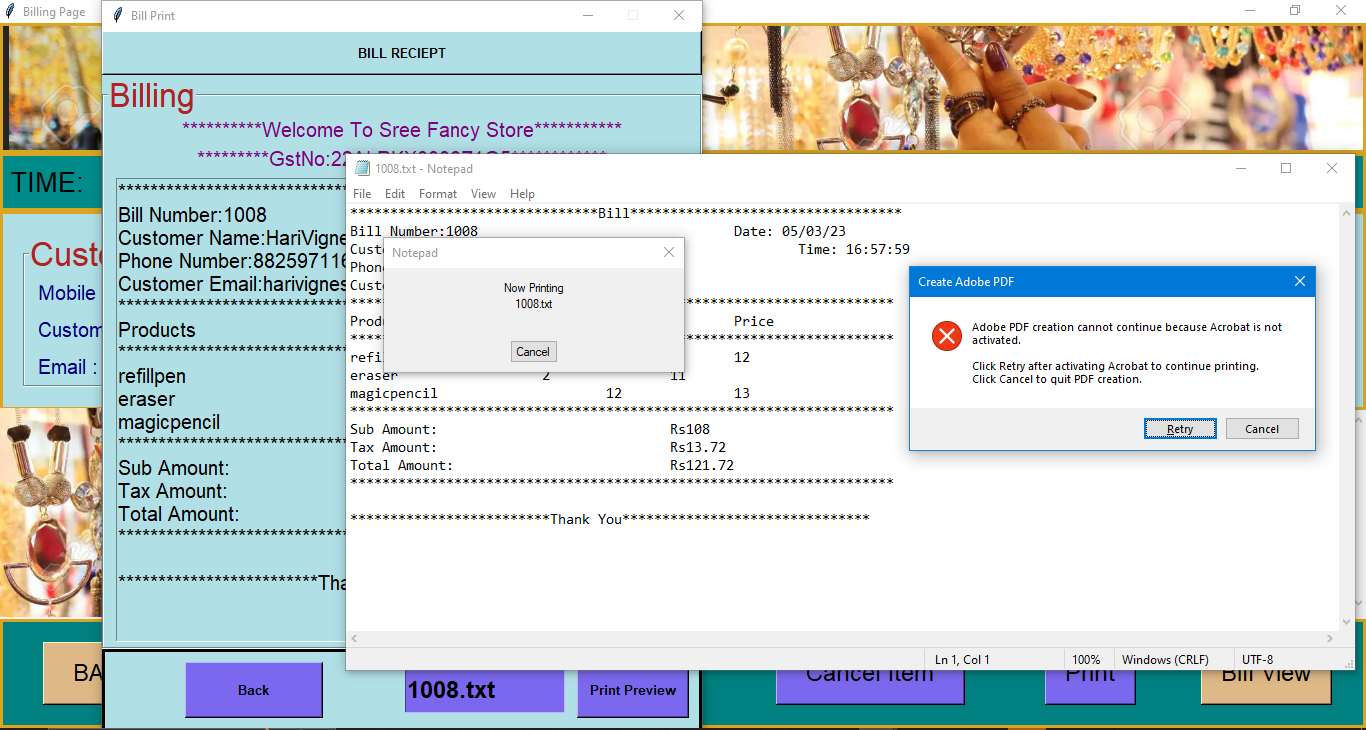1366x730 pixels.
Task: Click the 100% zoom indicator in Notepad status bar
Action: [x=1089, y=659]
